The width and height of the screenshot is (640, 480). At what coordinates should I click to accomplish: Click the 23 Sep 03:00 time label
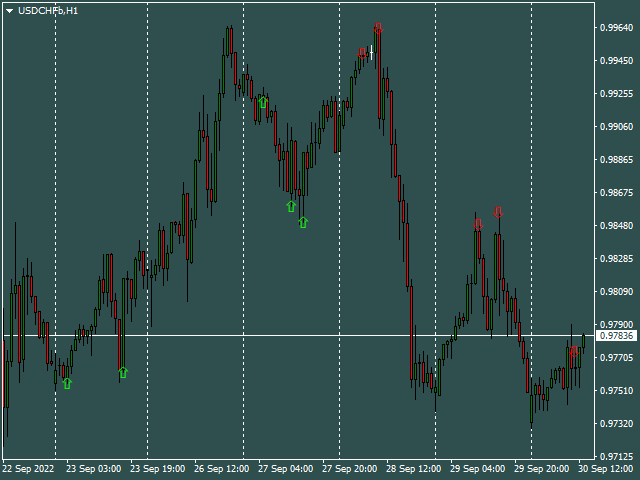tap(93, 469)
